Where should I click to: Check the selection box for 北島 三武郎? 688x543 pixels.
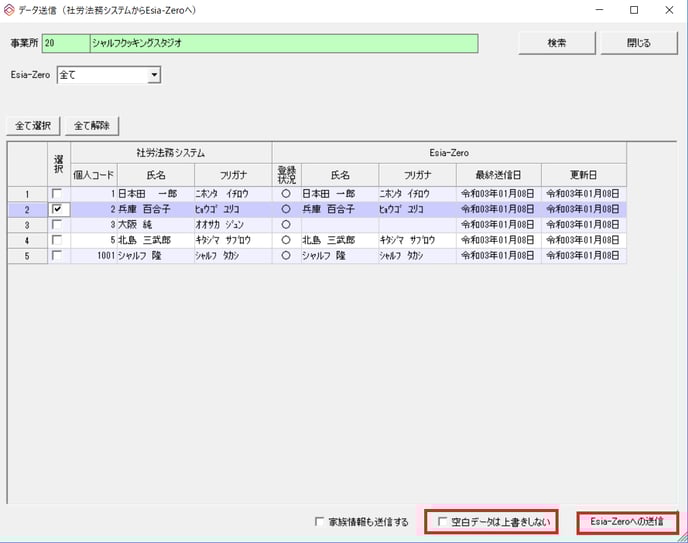57,240
